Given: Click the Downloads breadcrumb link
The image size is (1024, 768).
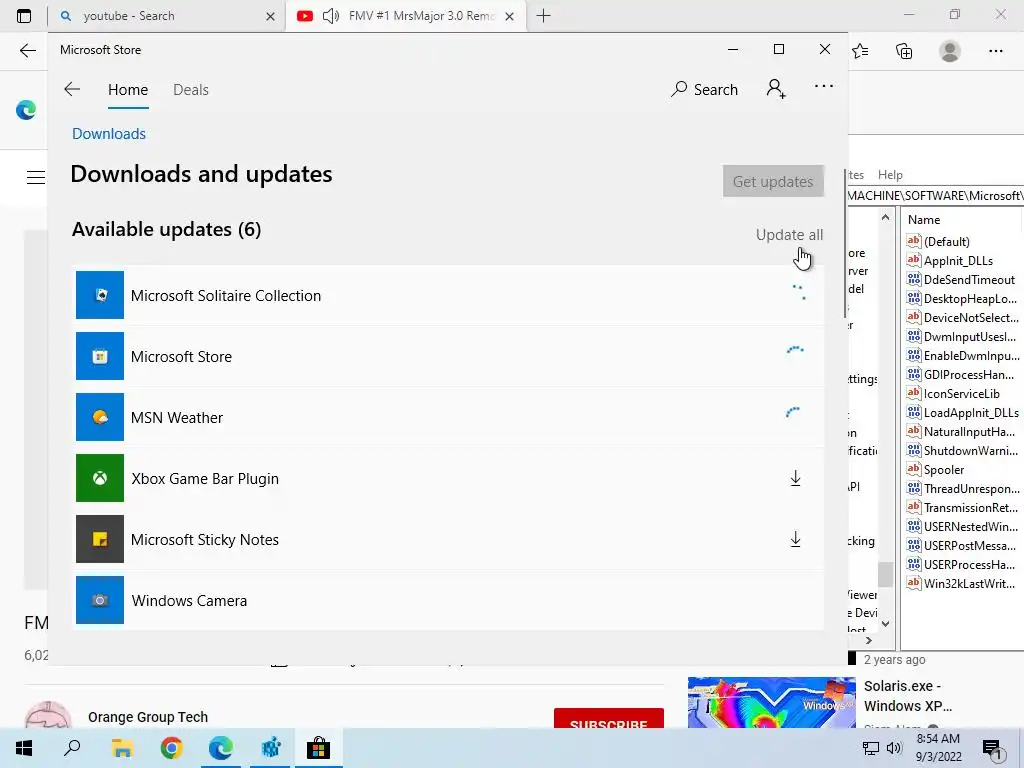Looking at the screenshot, I should tap(109, 133).
